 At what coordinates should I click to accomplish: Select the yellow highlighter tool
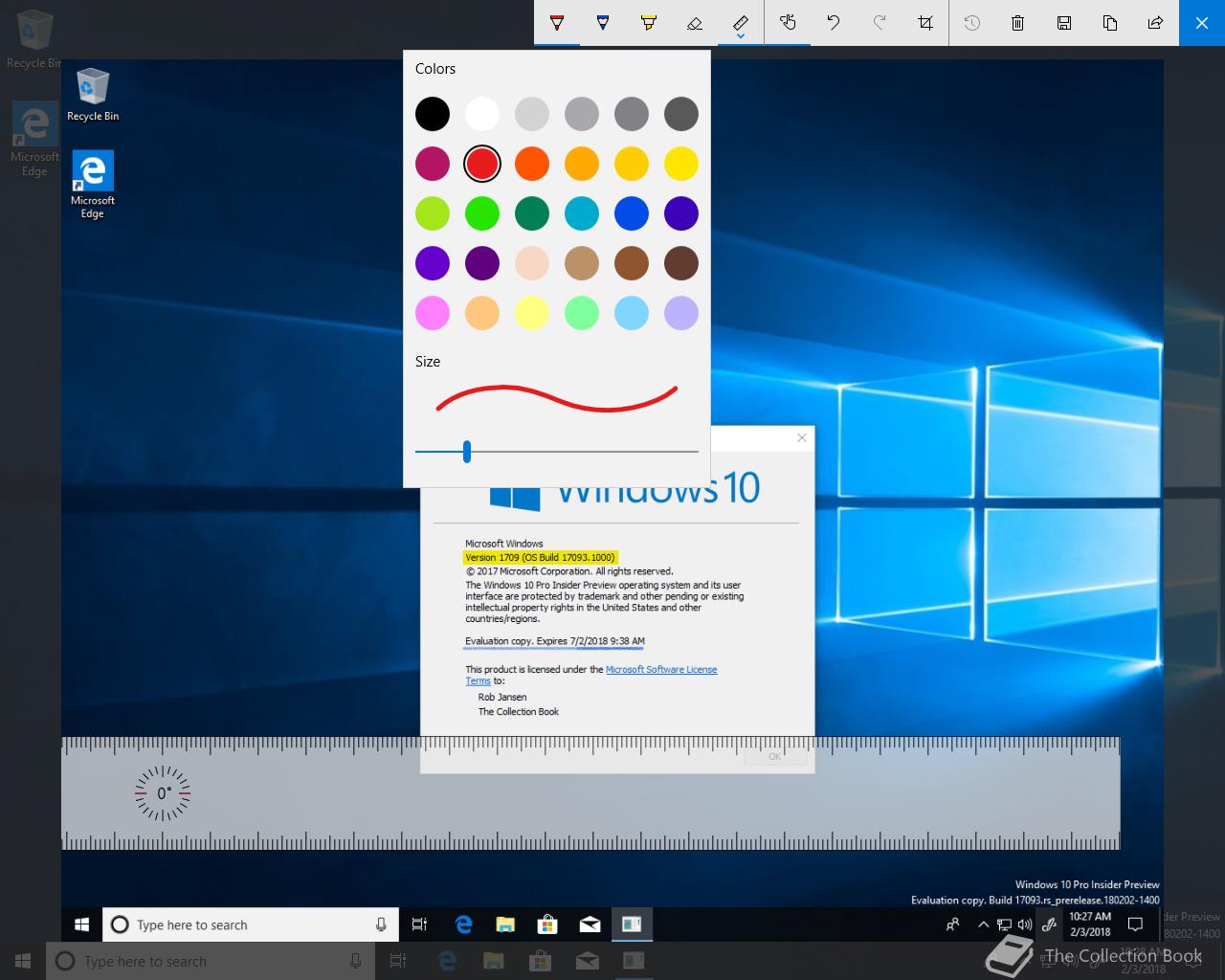[x=649, y=23]
